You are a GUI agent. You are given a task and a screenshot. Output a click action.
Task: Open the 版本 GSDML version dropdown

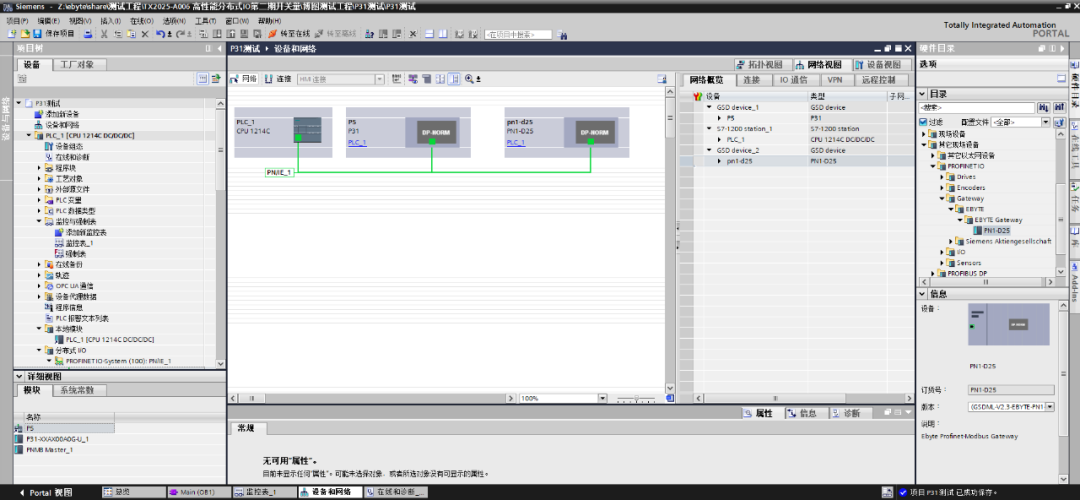(1050, 407)
